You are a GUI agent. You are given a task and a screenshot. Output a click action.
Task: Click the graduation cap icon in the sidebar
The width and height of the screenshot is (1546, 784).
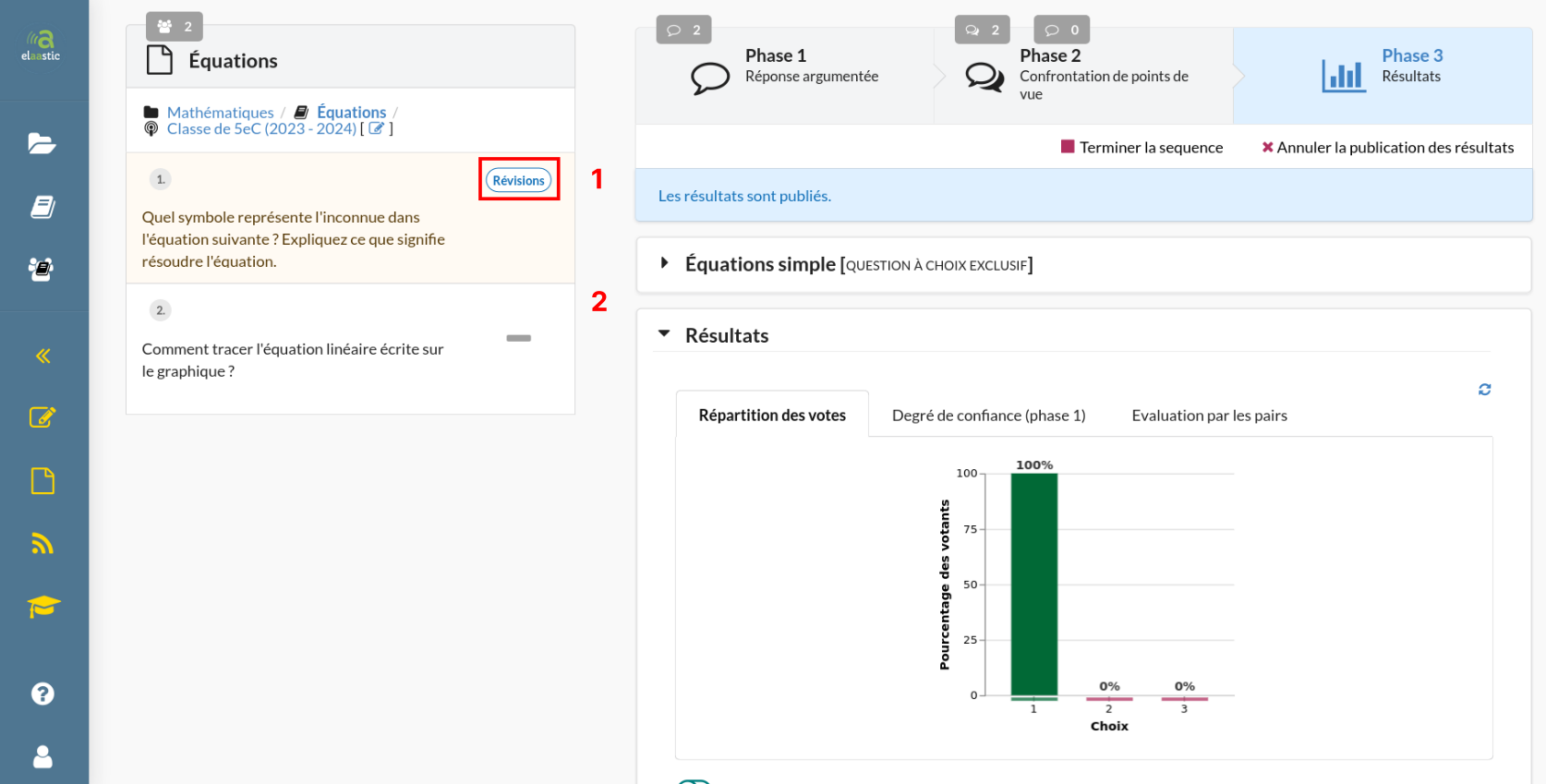click(43, 607)
